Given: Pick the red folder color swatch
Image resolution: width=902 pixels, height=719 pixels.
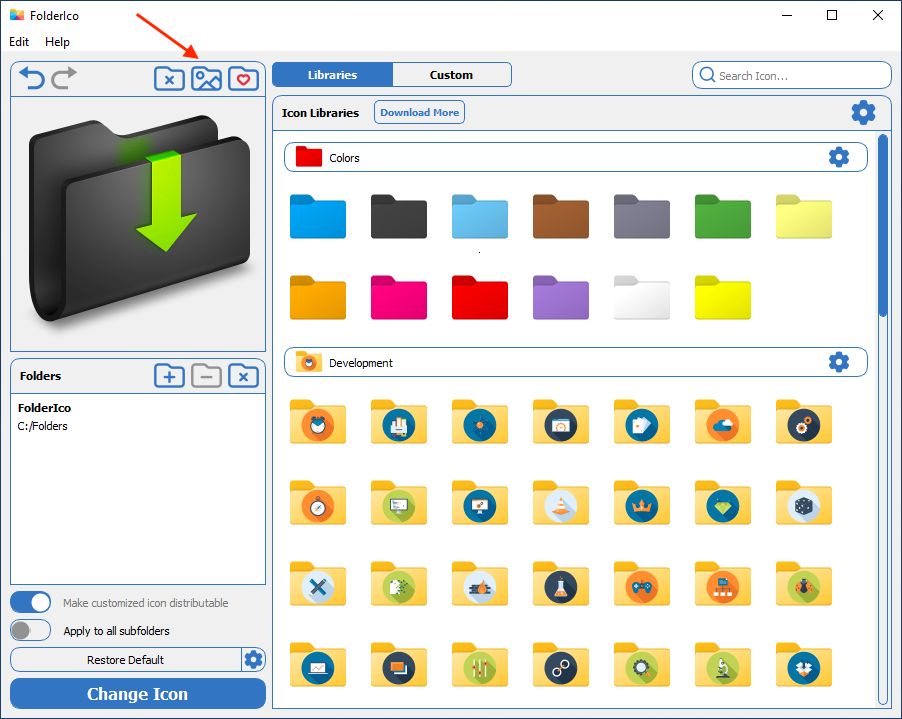Looking at the screenshot, I should tap(479, 298).
